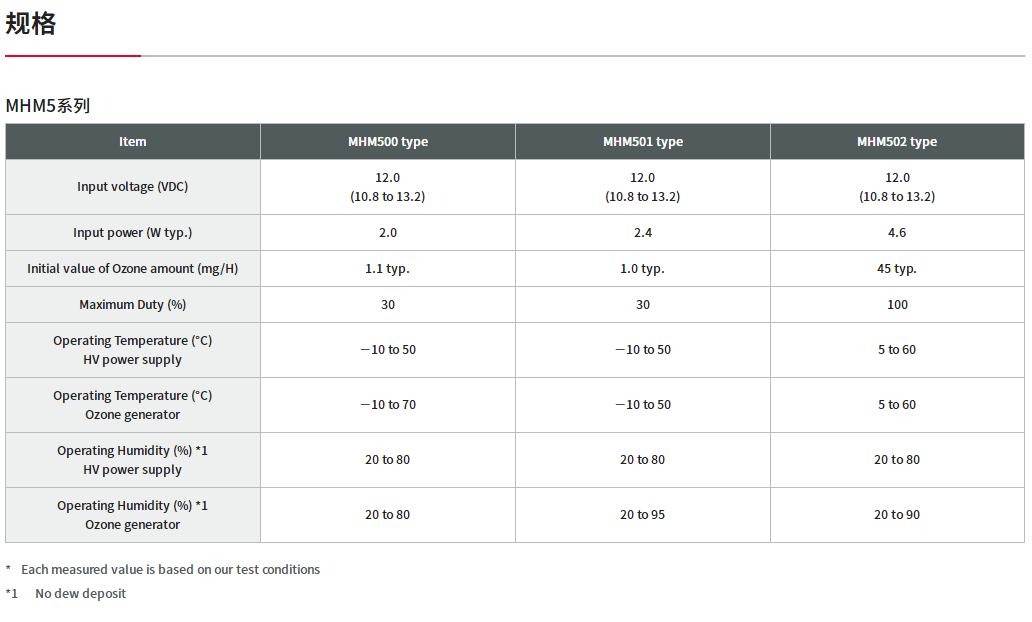Click the MHM502 input power value 4.6
The height and width of the screenshot is (622, 1032).
pos(897,233)
